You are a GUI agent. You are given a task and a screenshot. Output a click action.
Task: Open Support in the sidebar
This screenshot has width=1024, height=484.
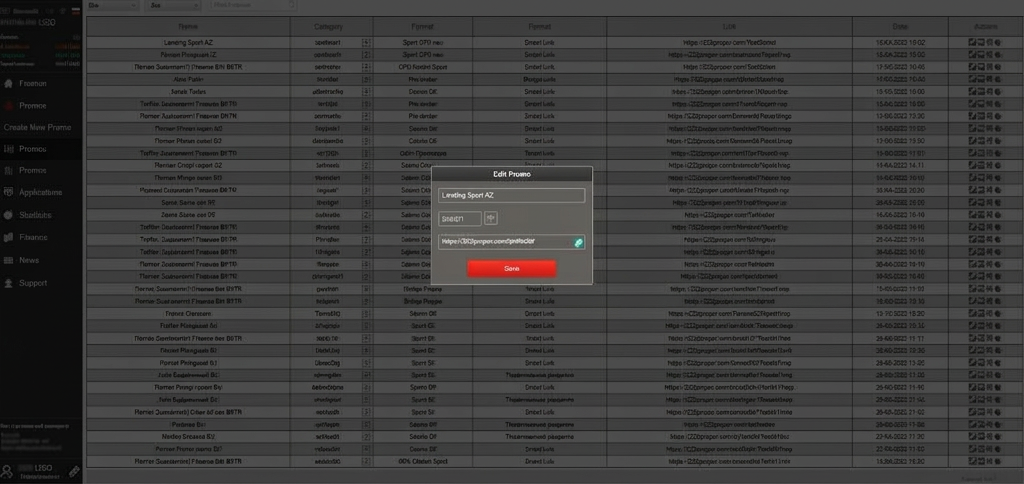[33, 283]
